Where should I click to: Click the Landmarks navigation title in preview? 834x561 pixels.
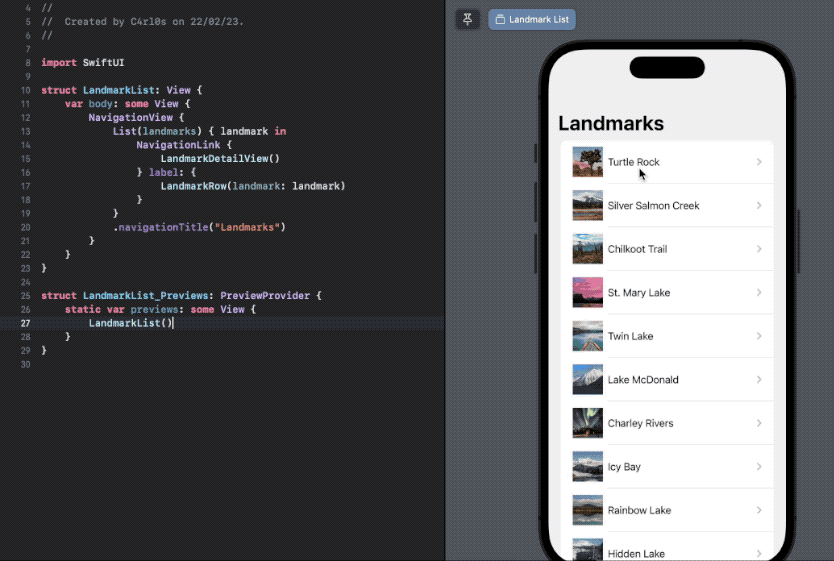611,123
